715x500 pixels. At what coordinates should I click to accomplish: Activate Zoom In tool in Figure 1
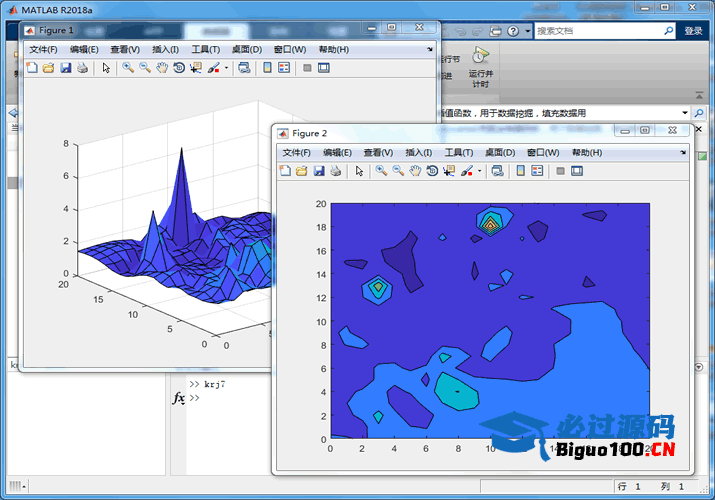[x=128, y=68]
